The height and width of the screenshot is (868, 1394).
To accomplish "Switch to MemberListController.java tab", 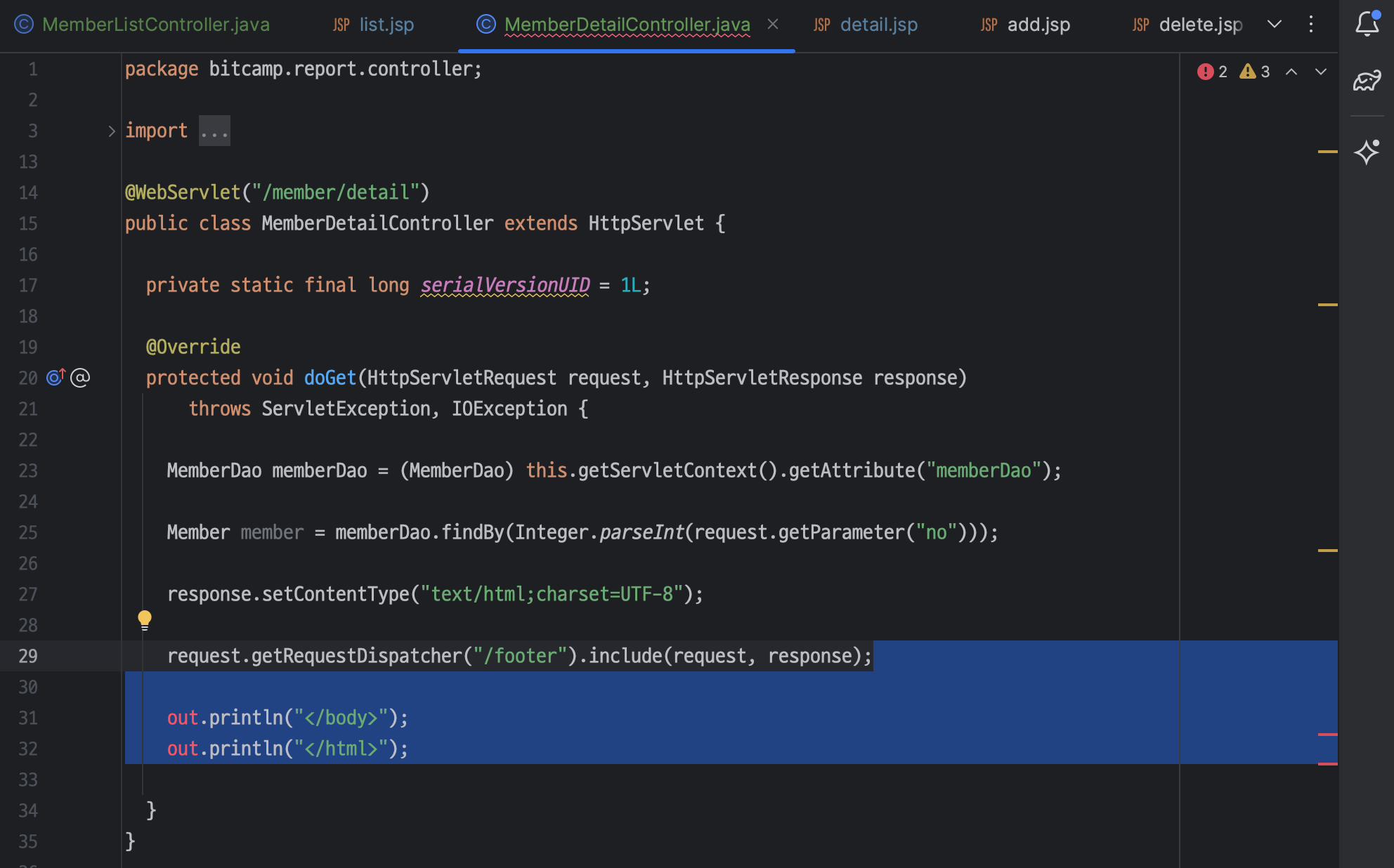I will (155, 25).
